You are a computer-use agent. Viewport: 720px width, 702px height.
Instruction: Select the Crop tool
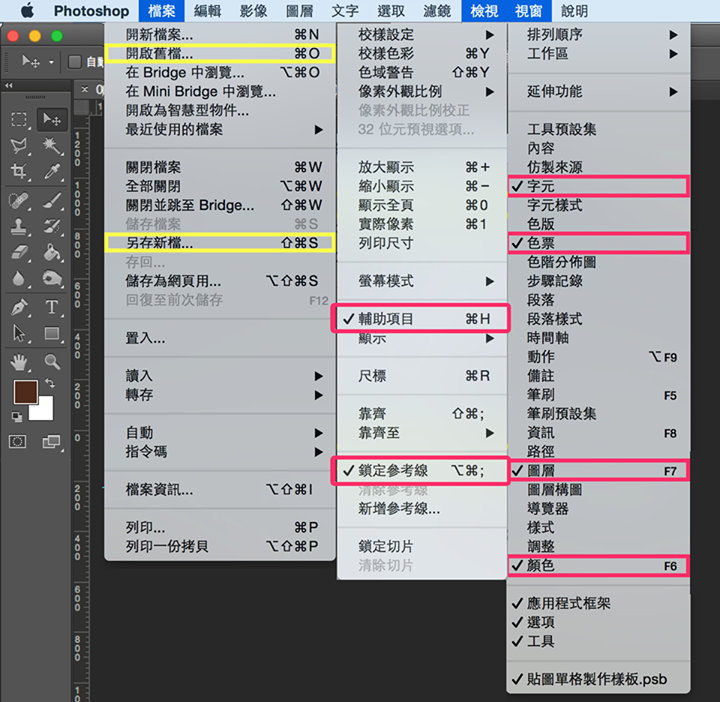19,171
